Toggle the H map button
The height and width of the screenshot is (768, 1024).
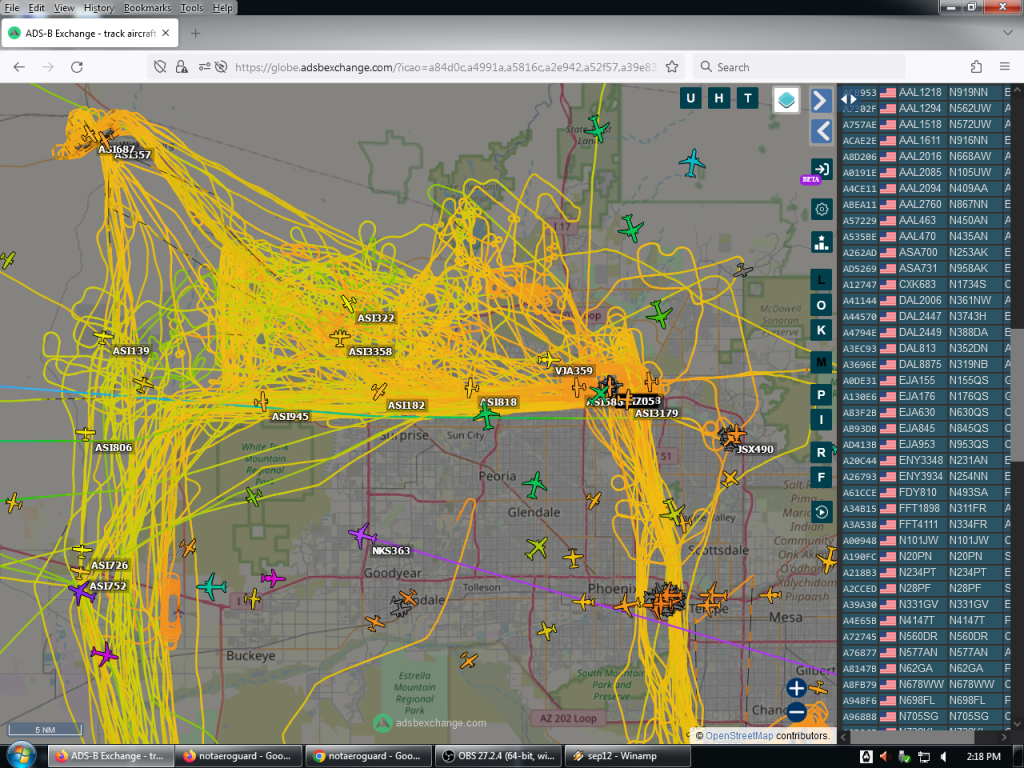click(x=719, y=98)
